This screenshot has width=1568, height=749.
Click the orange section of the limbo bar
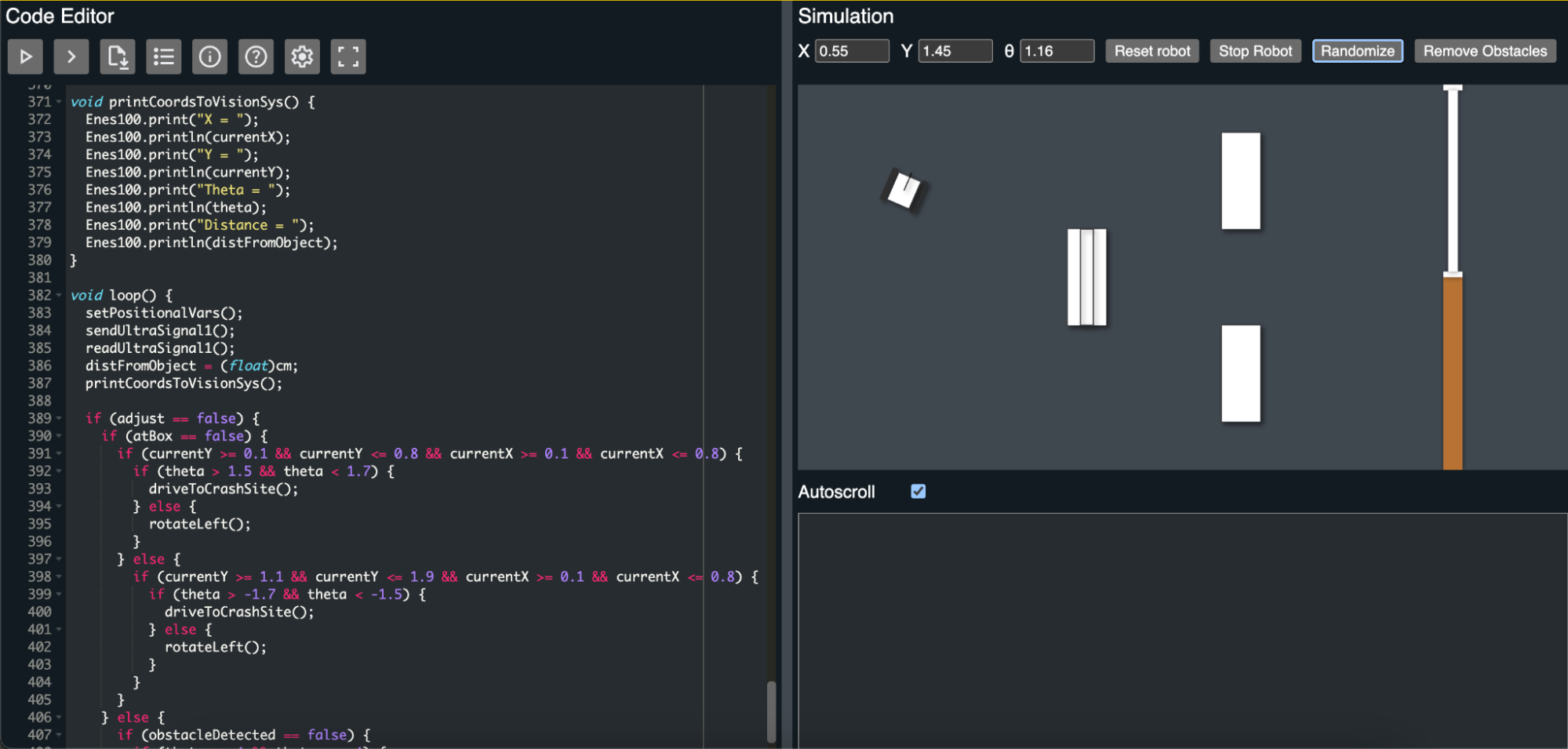1453,373
